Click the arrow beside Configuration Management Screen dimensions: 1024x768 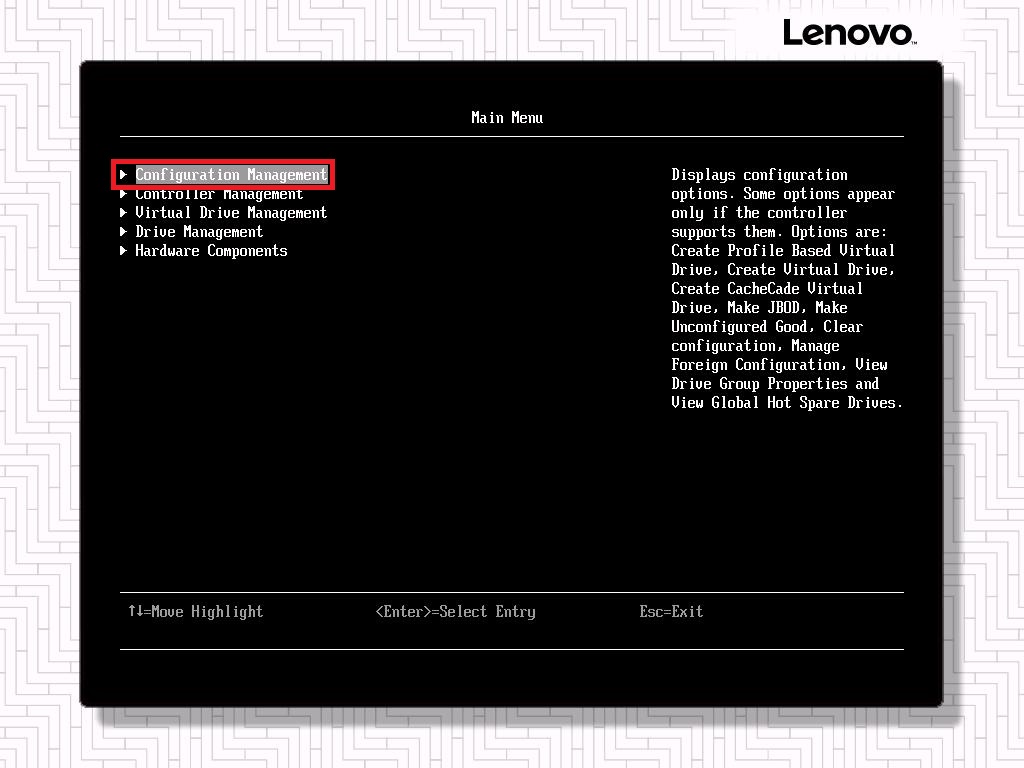pyautogui.click(x=124, y=175)
